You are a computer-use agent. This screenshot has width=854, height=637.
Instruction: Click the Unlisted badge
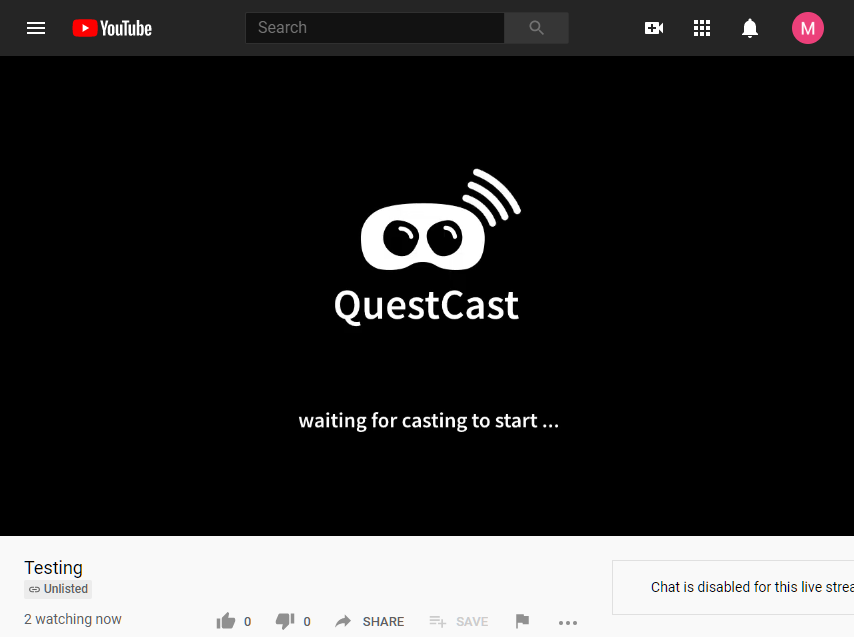point(58,589)
